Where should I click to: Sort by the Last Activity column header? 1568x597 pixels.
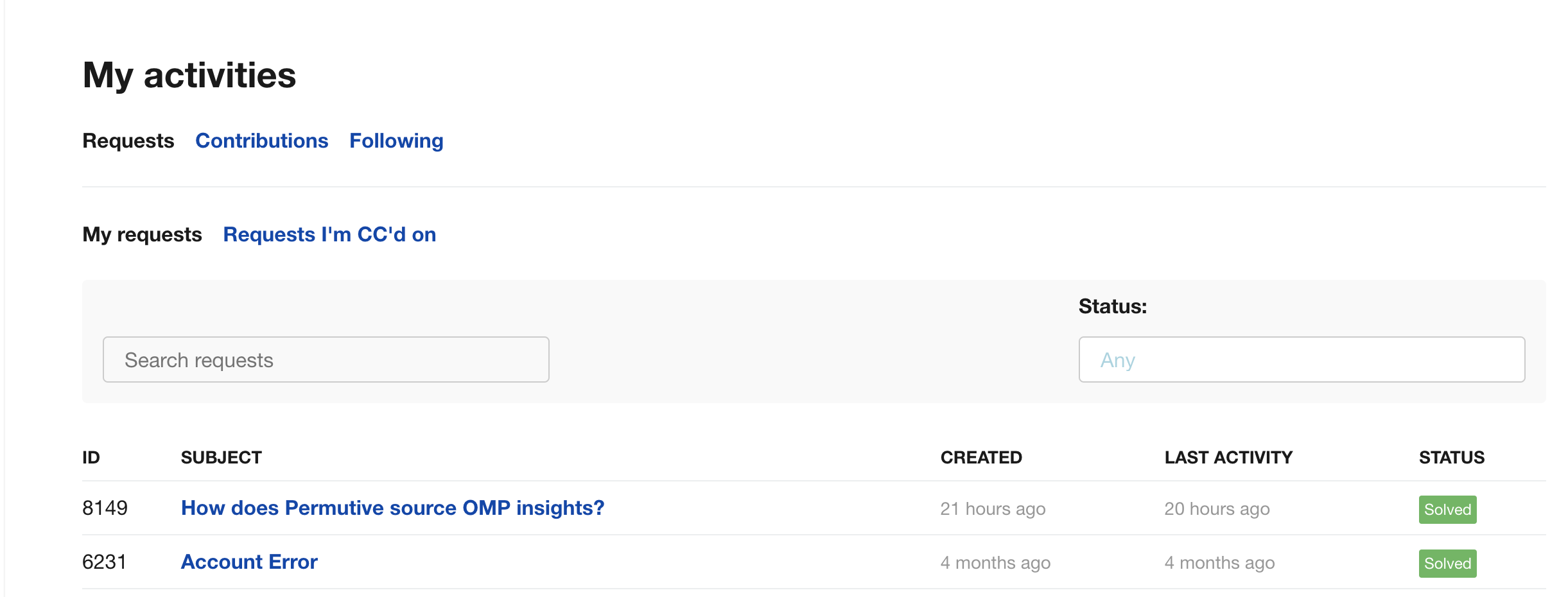point(1228,458)
